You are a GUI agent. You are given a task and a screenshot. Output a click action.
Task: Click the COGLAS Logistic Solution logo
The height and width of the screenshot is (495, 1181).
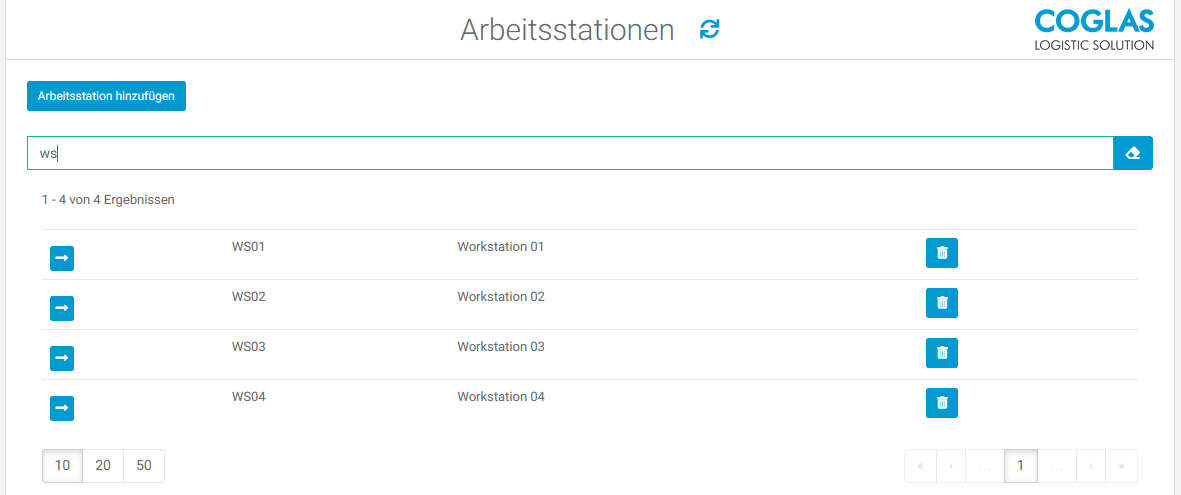1093,30
